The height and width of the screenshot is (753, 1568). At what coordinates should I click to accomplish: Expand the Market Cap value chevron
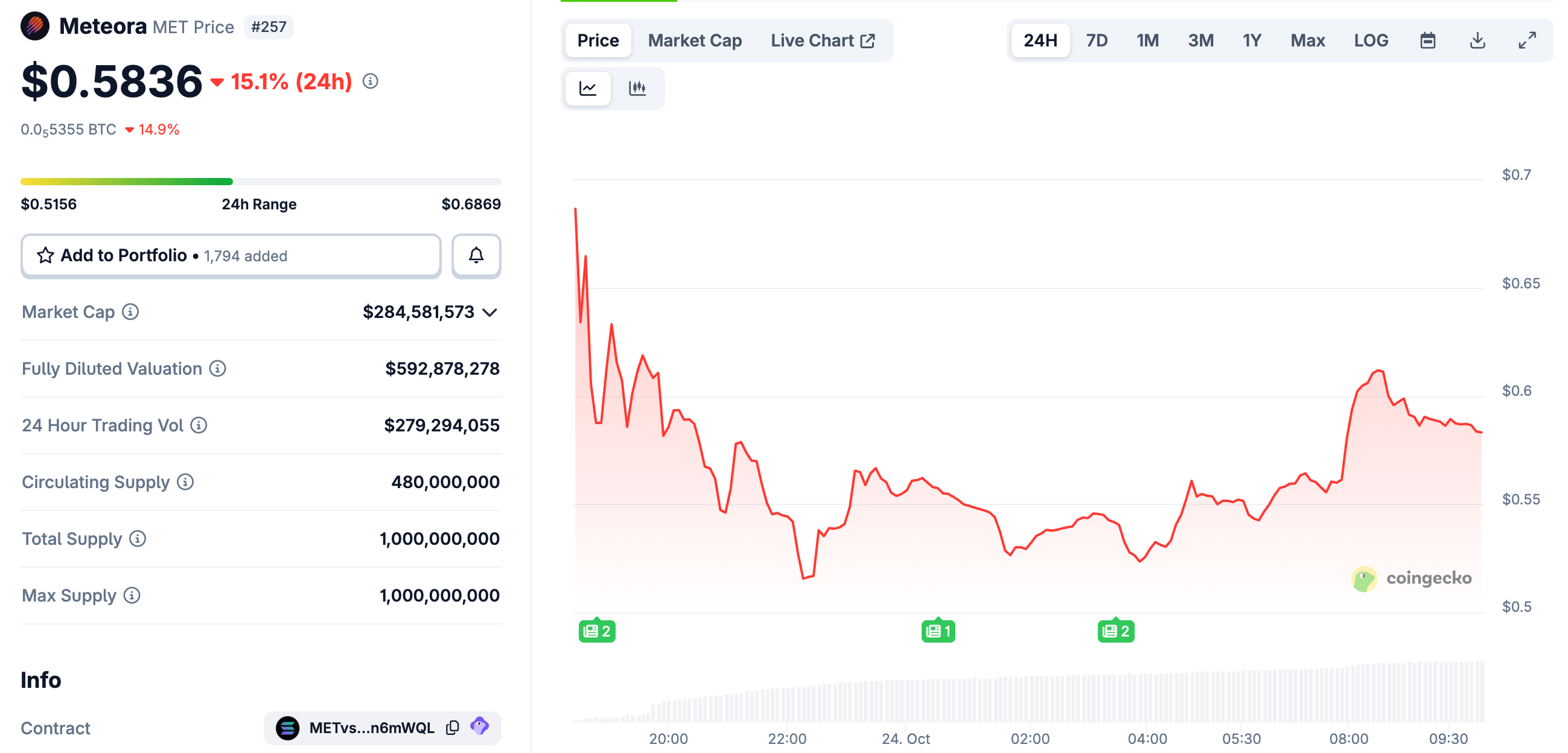point(489,313)
